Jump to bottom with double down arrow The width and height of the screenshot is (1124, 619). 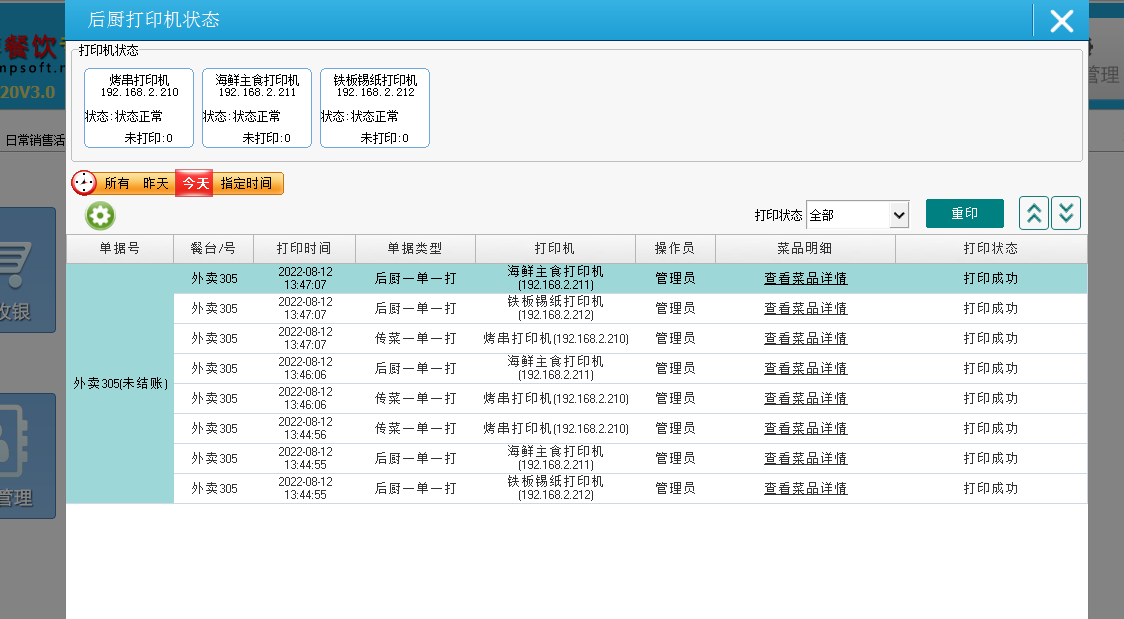1066,213
